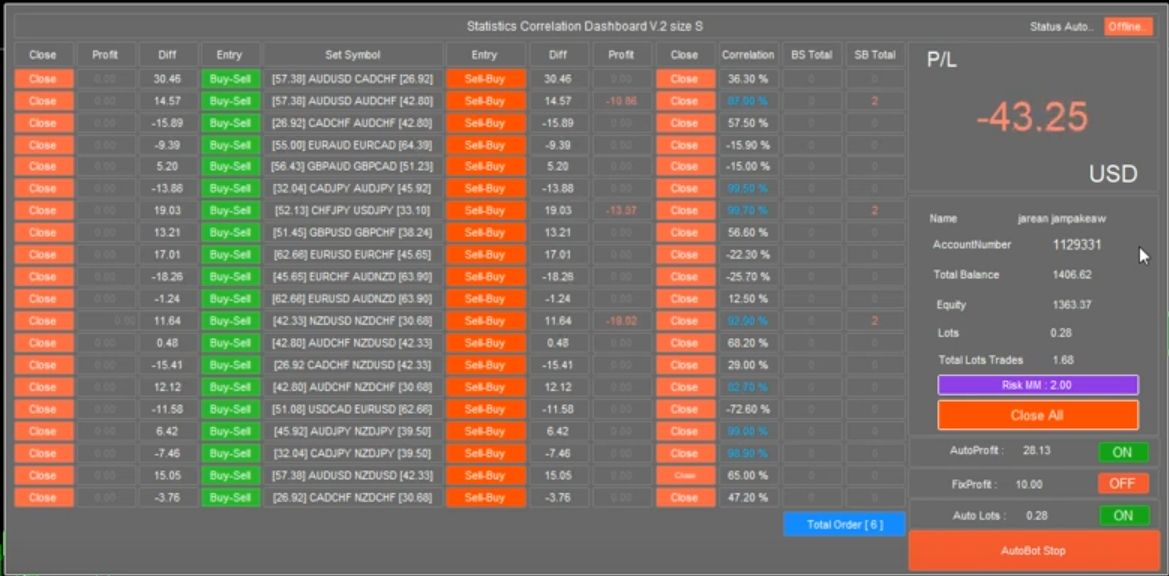Click Buy-Sell for AUDUSD NZDUSD row
Viewport: 1169px width, 576px height.
pos(230,475)
